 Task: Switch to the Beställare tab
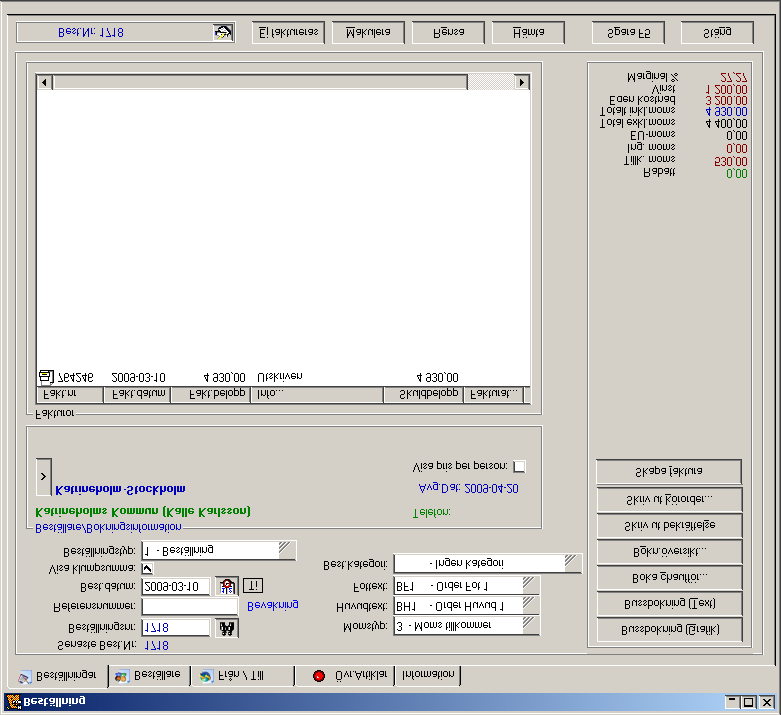pos(149,676)
